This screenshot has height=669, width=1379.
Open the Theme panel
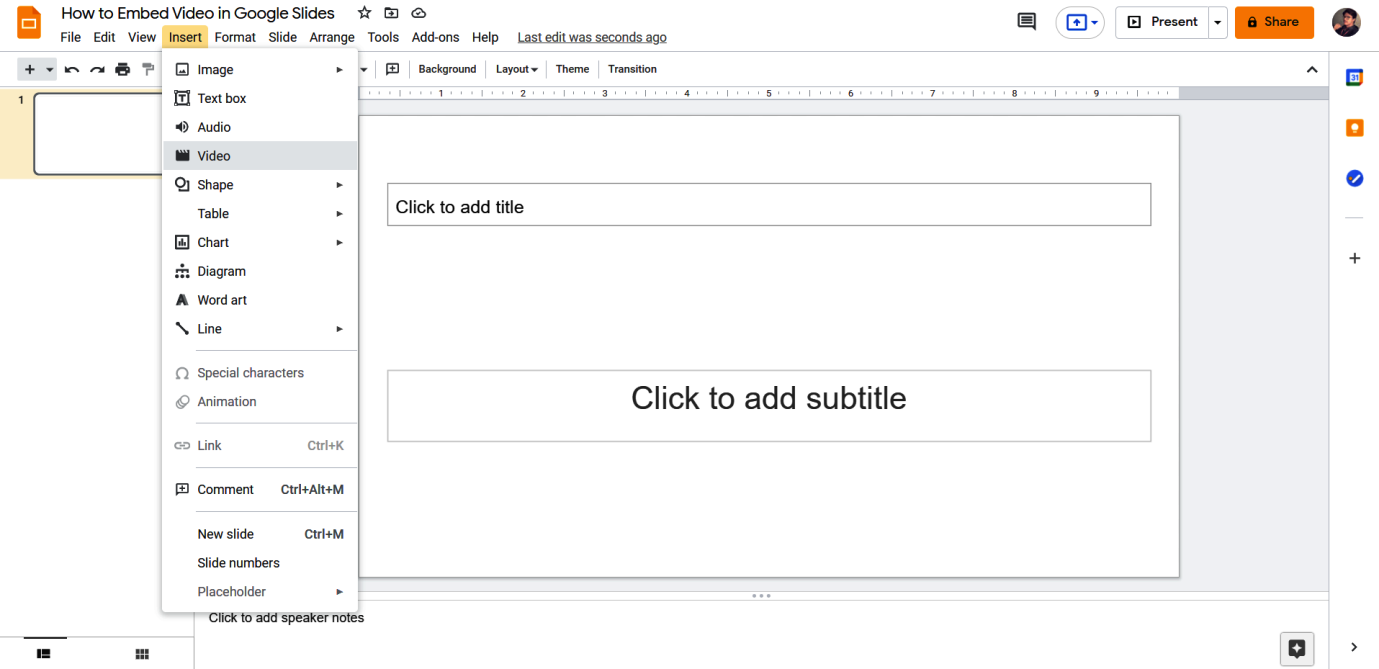click(x=572, y=69)
